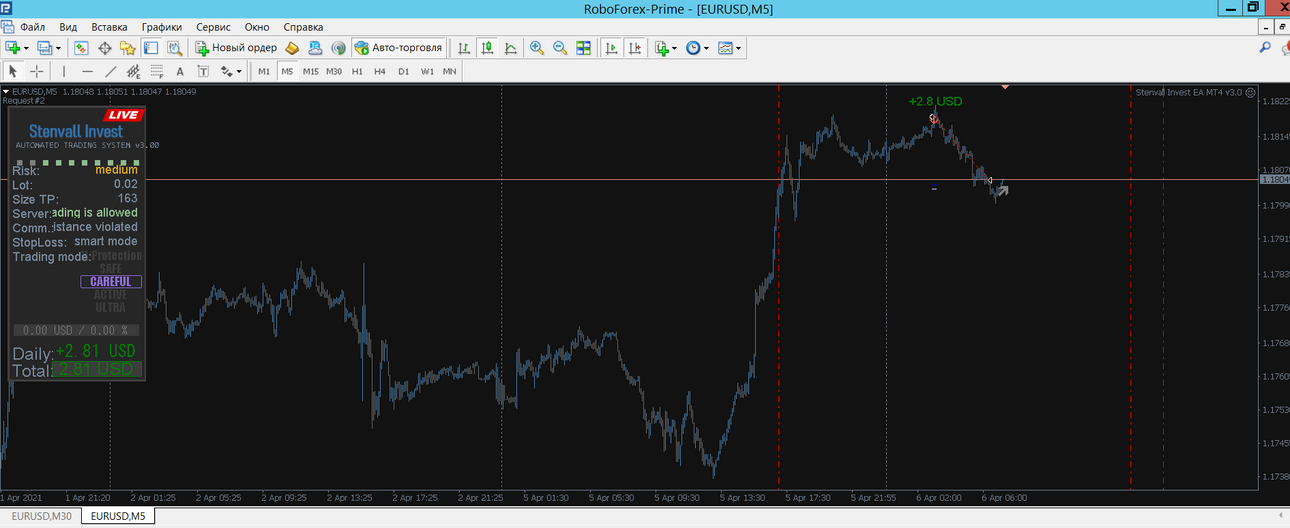Show the Navigator star-folder icon
This screenshot has height=528, width=1290.
127,47
